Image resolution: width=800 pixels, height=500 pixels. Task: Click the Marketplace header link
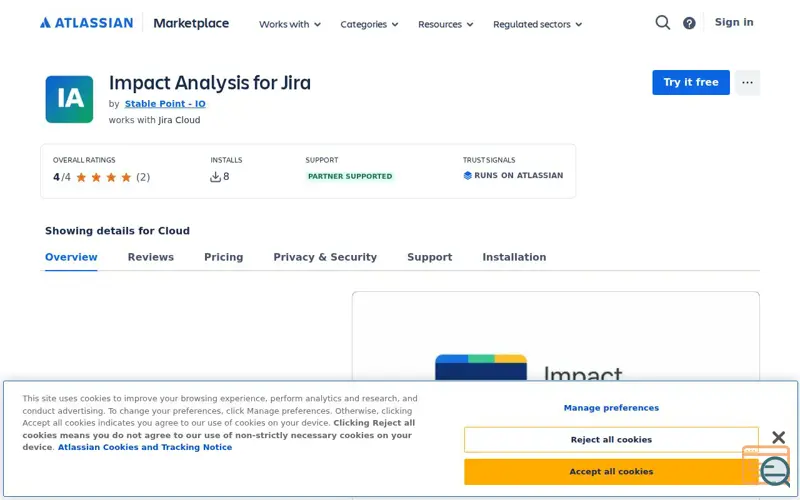point(191,23)
